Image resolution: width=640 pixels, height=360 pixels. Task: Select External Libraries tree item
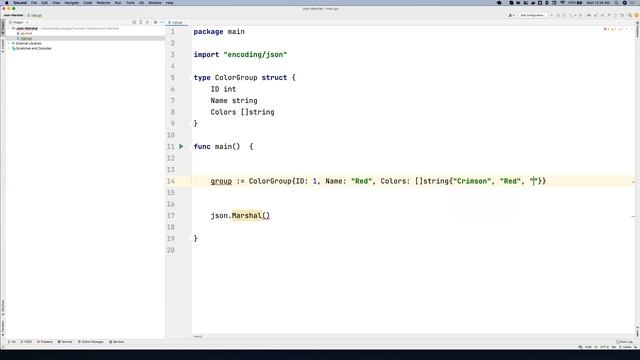[28, 43]
